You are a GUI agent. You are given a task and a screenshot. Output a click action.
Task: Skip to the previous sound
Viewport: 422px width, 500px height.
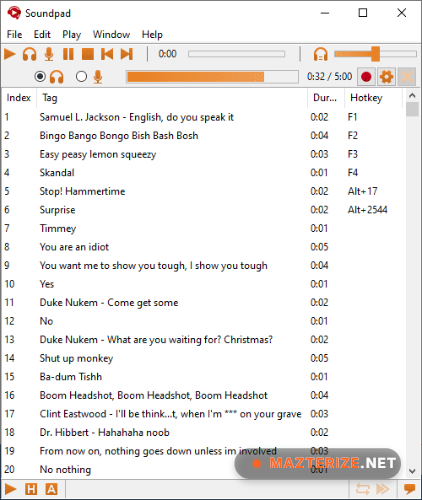click(x=107, y=54)
